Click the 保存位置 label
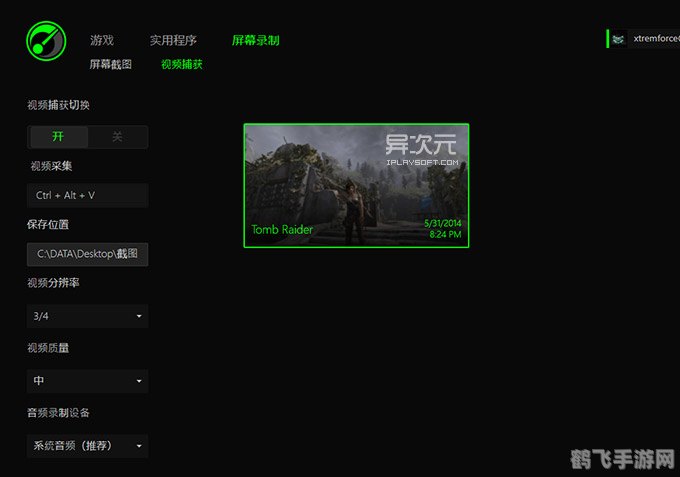This screenshot has height=477, width=680. click(x=48, y=224)
